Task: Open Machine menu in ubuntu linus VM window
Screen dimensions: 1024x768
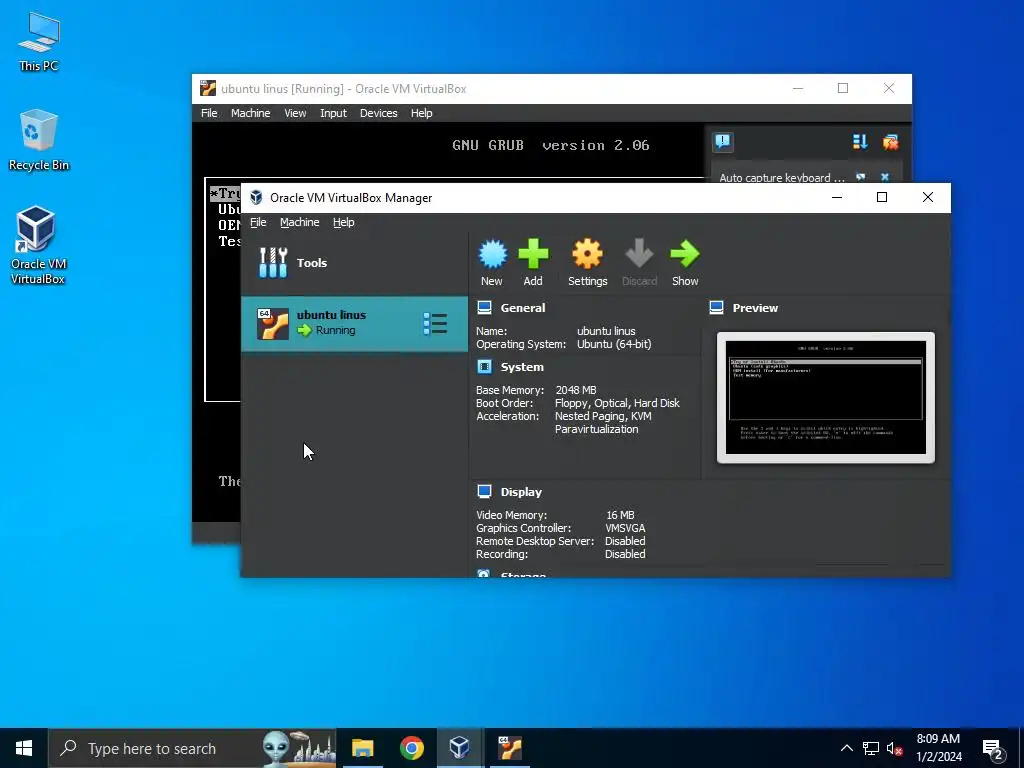Action: [x=250, y=113]
